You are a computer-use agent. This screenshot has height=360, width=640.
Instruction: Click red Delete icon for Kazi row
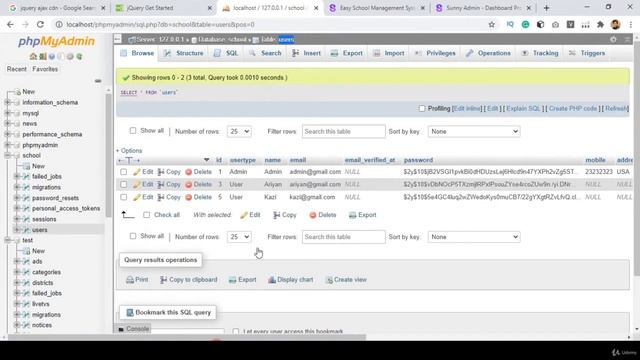click(189, 197)
